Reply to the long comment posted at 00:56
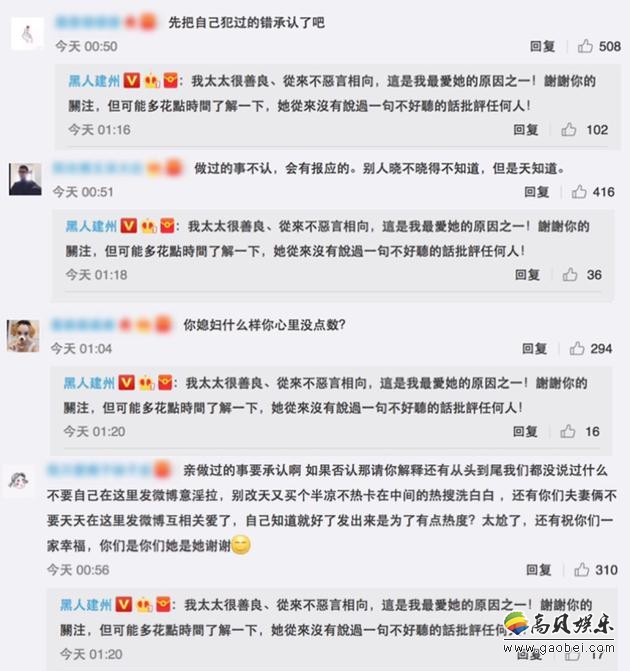This screenshot has width=630, height=671. [538, 570]
